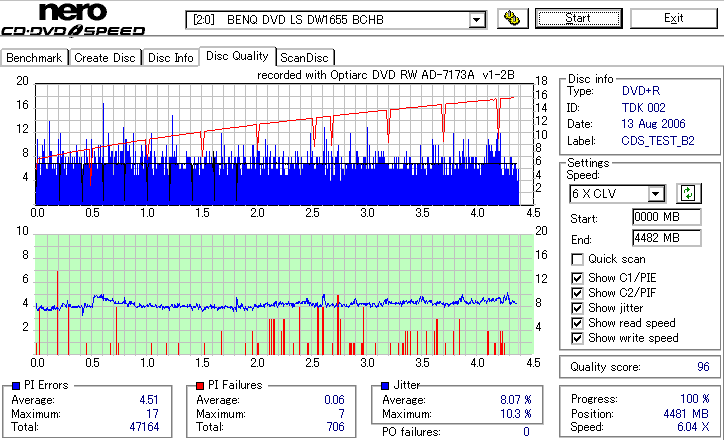724x441 pixels.
Task: Click the red PI Failures legend square
Action: pos(200,386)
